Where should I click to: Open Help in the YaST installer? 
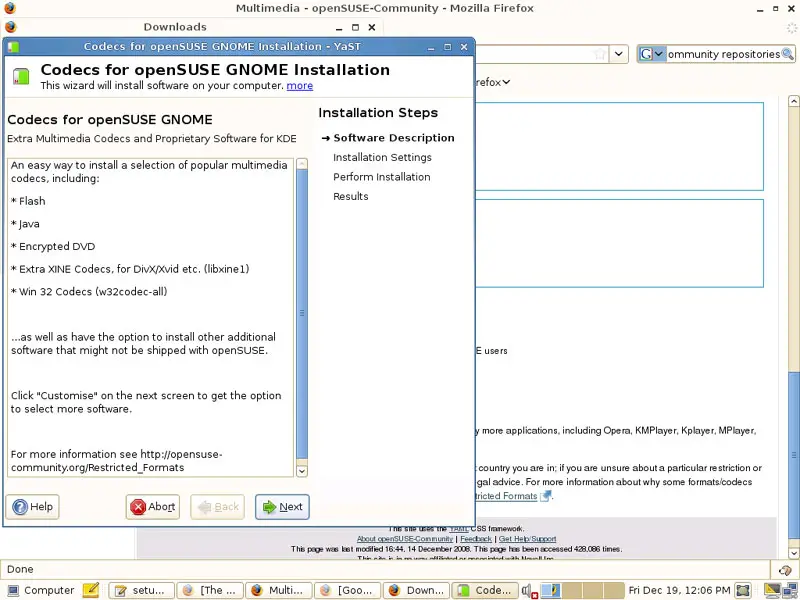[x=32, y=507]
